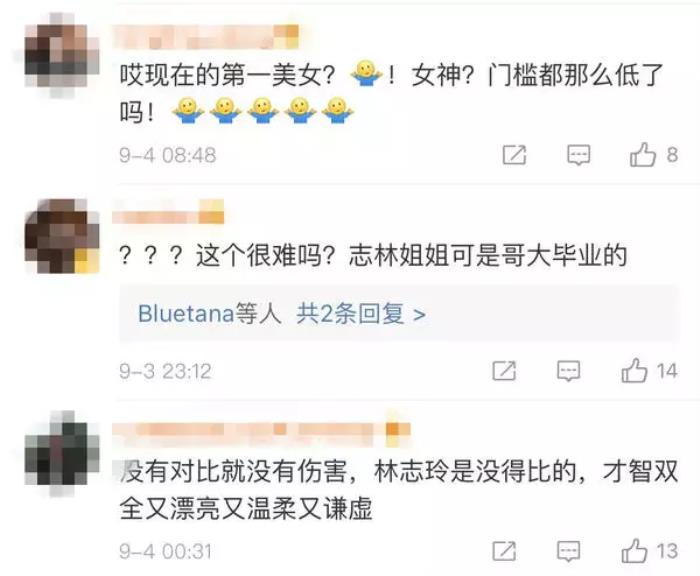This screenshot has height=576, width=700.
Task: Forward the 9-4 00:31 comment
Action: 504,551
